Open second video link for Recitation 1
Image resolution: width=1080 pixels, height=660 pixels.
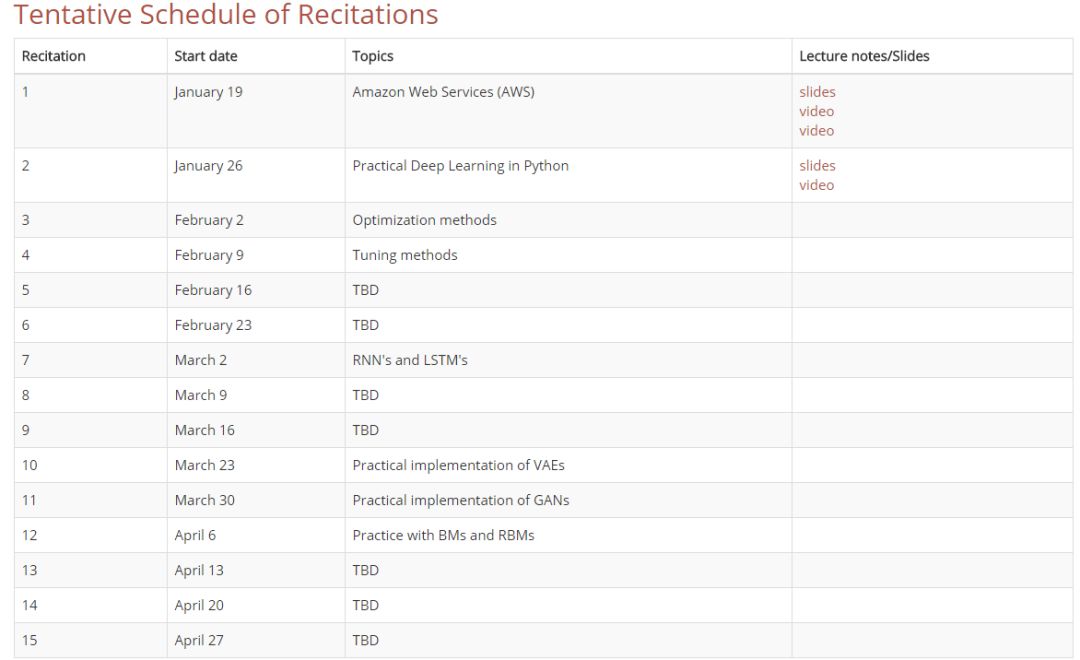click(816, 130)
